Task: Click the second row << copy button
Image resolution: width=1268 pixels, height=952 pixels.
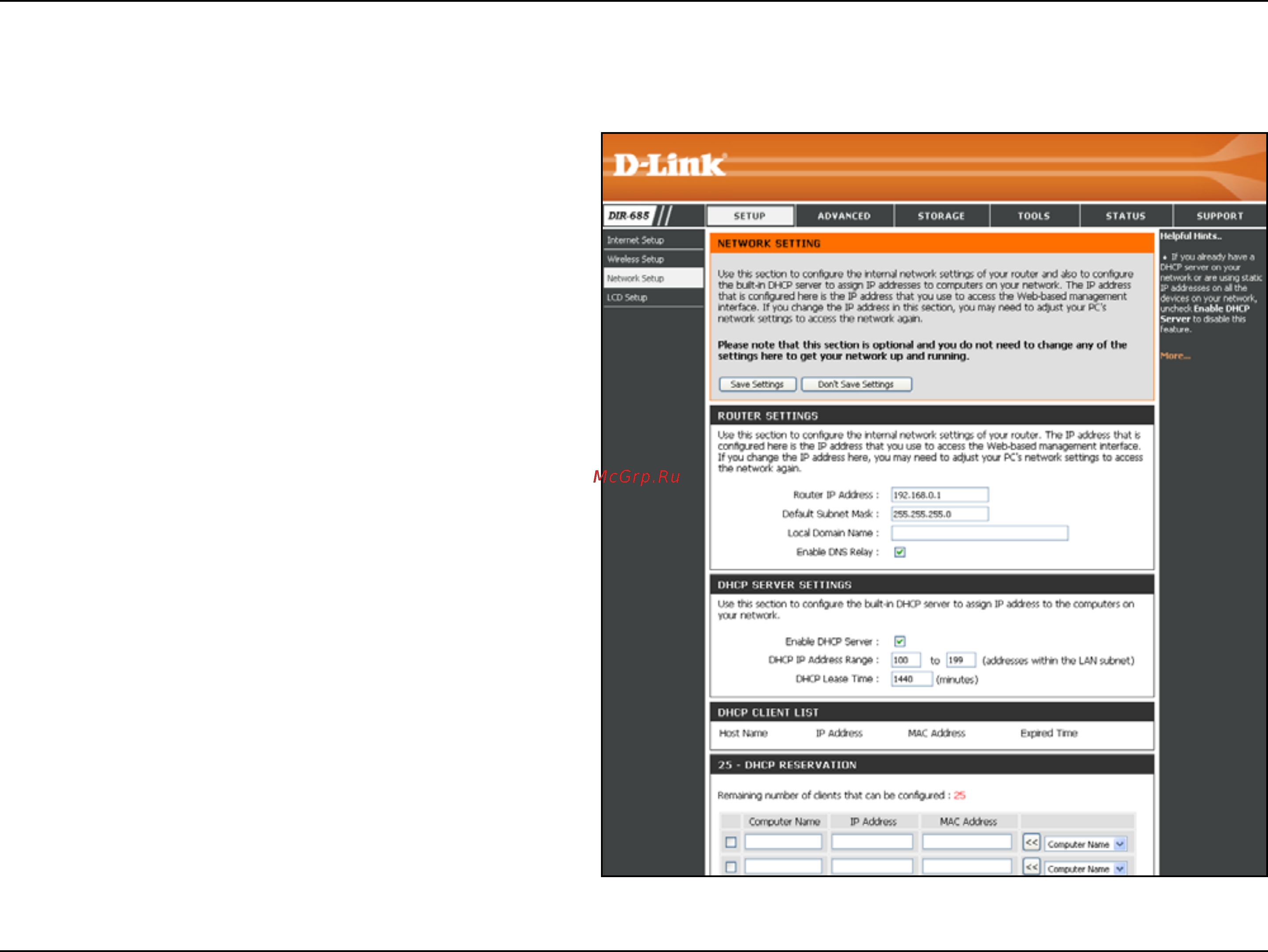Action: click(1032, 867)
